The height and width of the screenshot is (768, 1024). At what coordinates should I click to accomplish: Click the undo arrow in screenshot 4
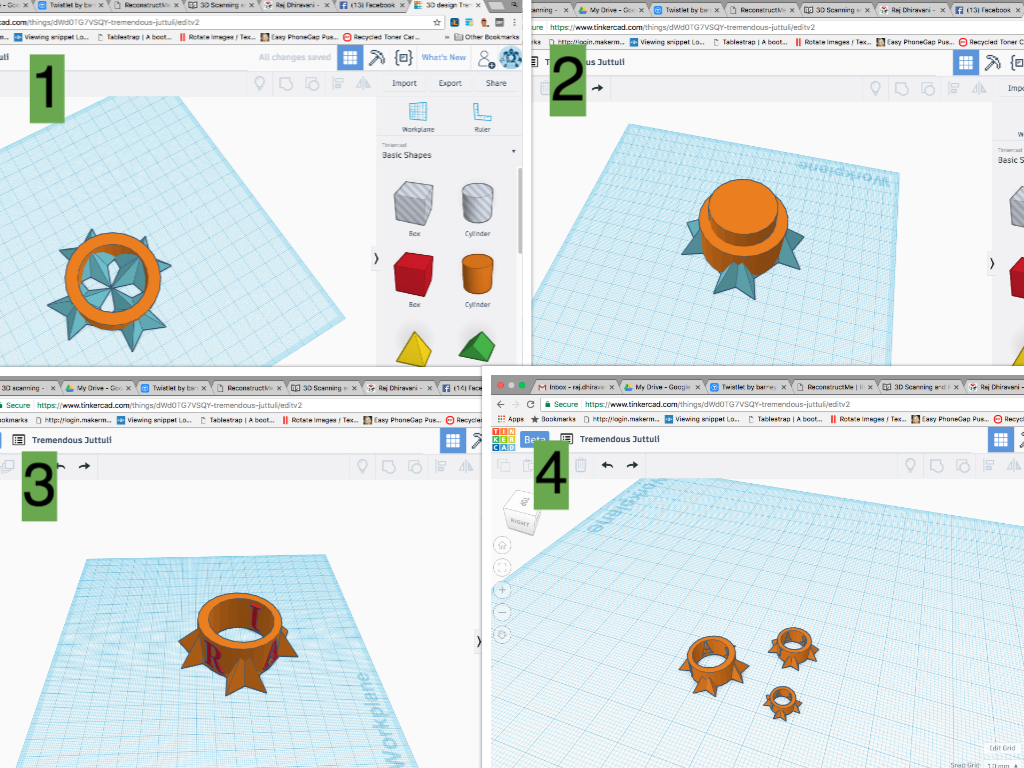tap(607, 465)
